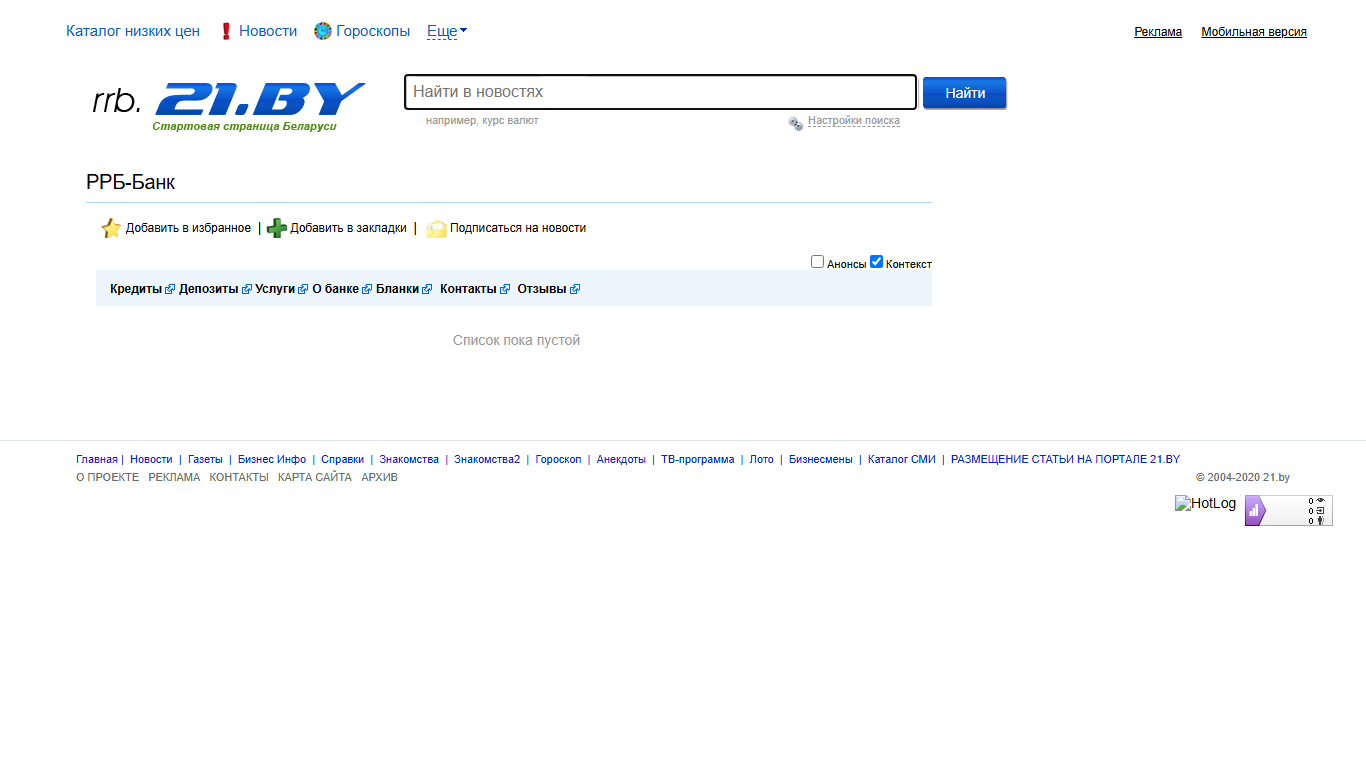The width and height of the screenshot is (1366, 768).
Task: Open the Бланки section
Action: point(397,289)
